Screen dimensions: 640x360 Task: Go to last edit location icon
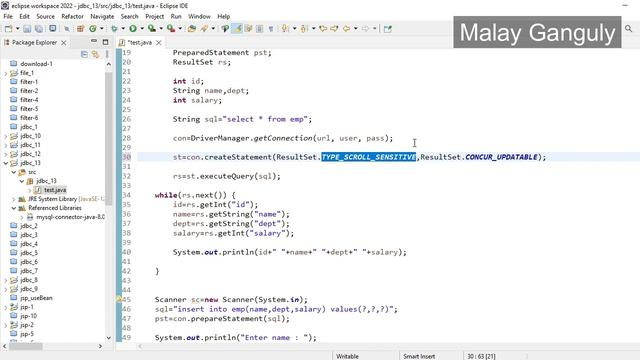click(323, 29)
